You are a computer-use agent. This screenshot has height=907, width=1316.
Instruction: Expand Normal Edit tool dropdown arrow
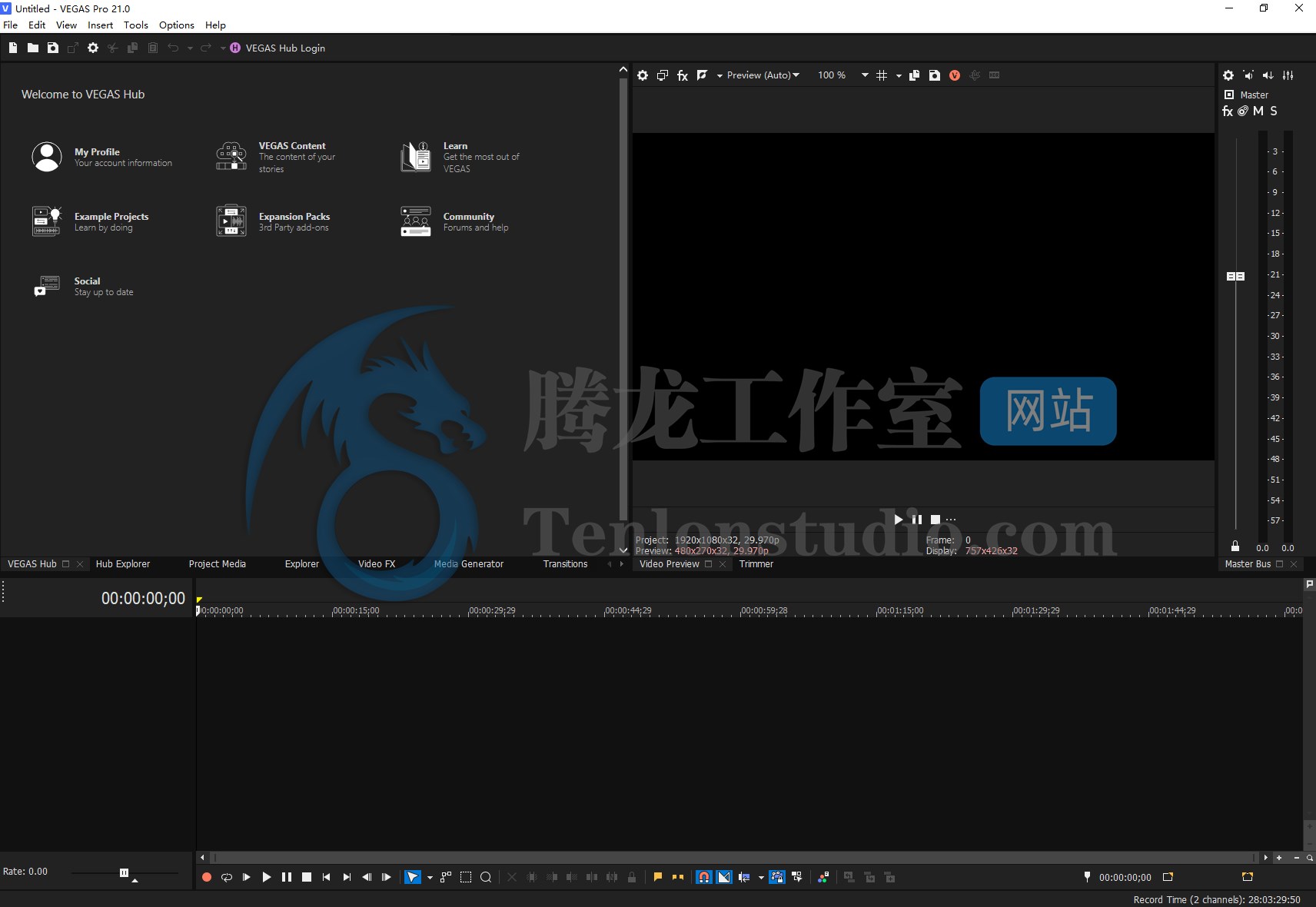click(430, 878)
